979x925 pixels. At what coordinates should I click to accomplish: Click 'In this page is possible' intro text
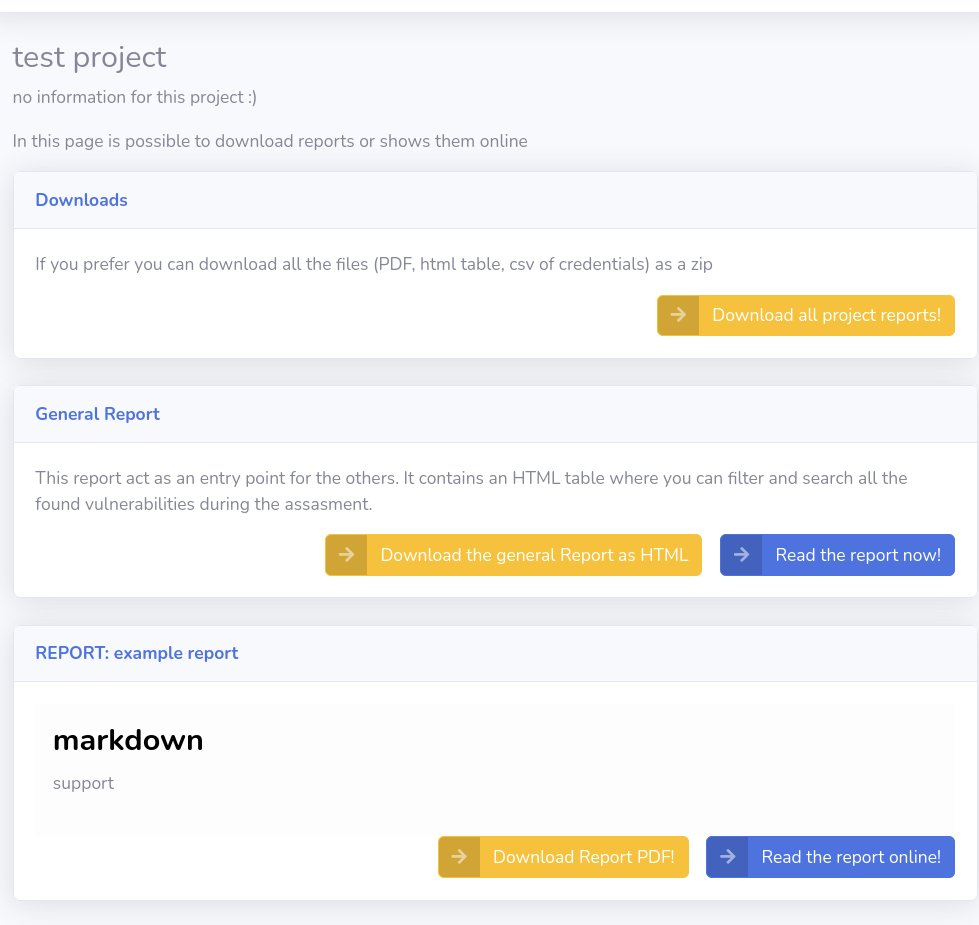[270, 141]
